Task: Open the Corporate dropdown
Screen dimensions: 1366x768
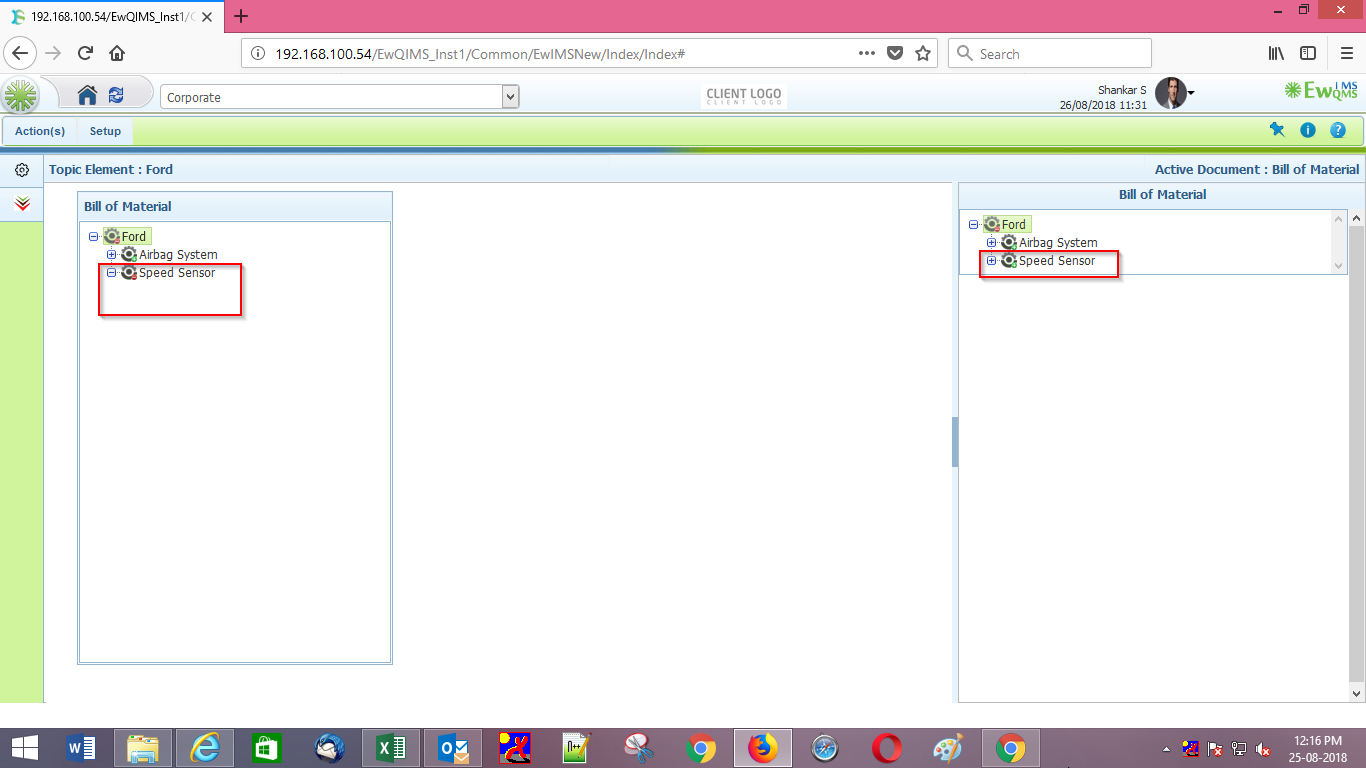Action: [x=340, y=97]
